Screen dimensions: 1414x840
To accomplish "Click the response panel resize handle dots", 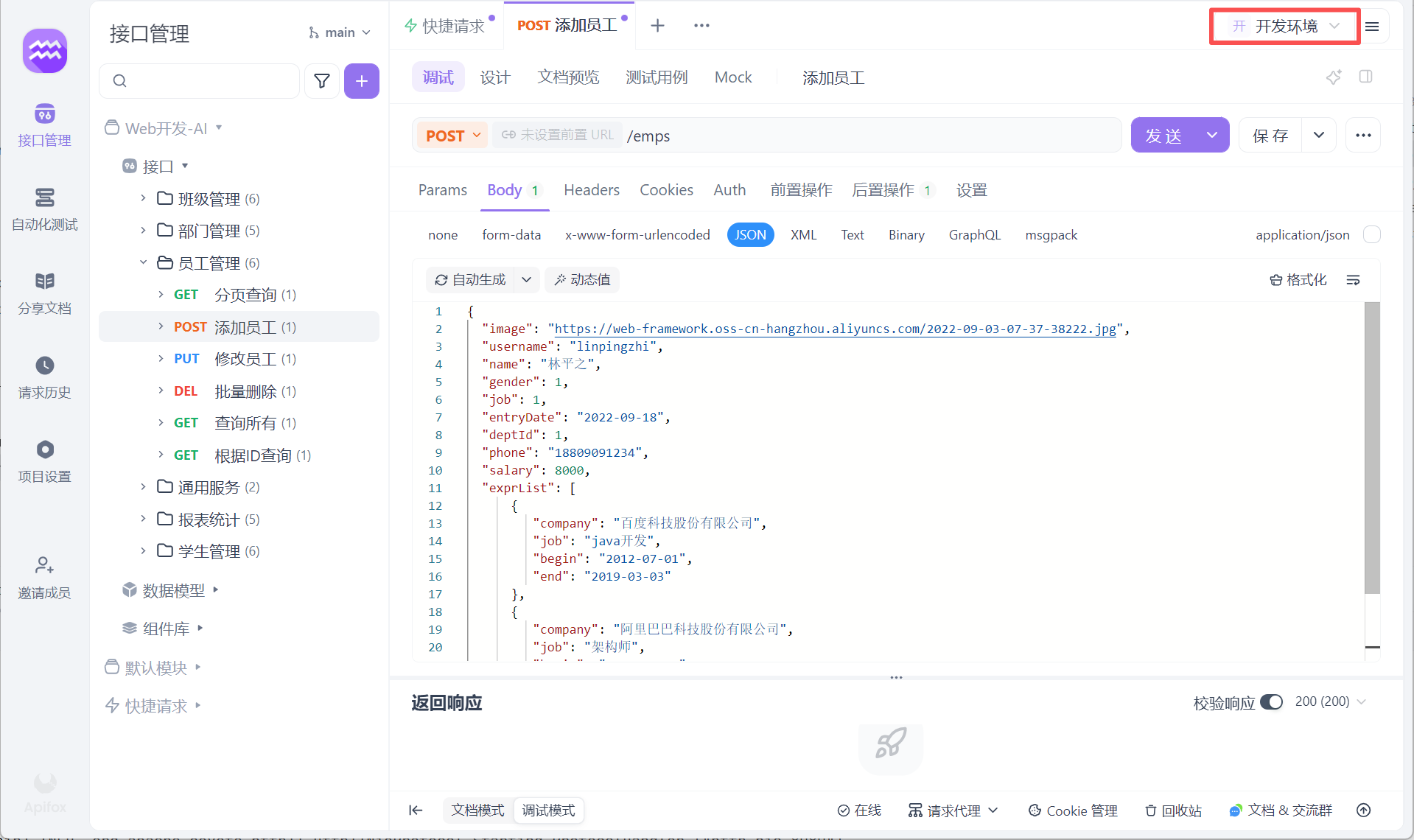I will coord(896,677).
